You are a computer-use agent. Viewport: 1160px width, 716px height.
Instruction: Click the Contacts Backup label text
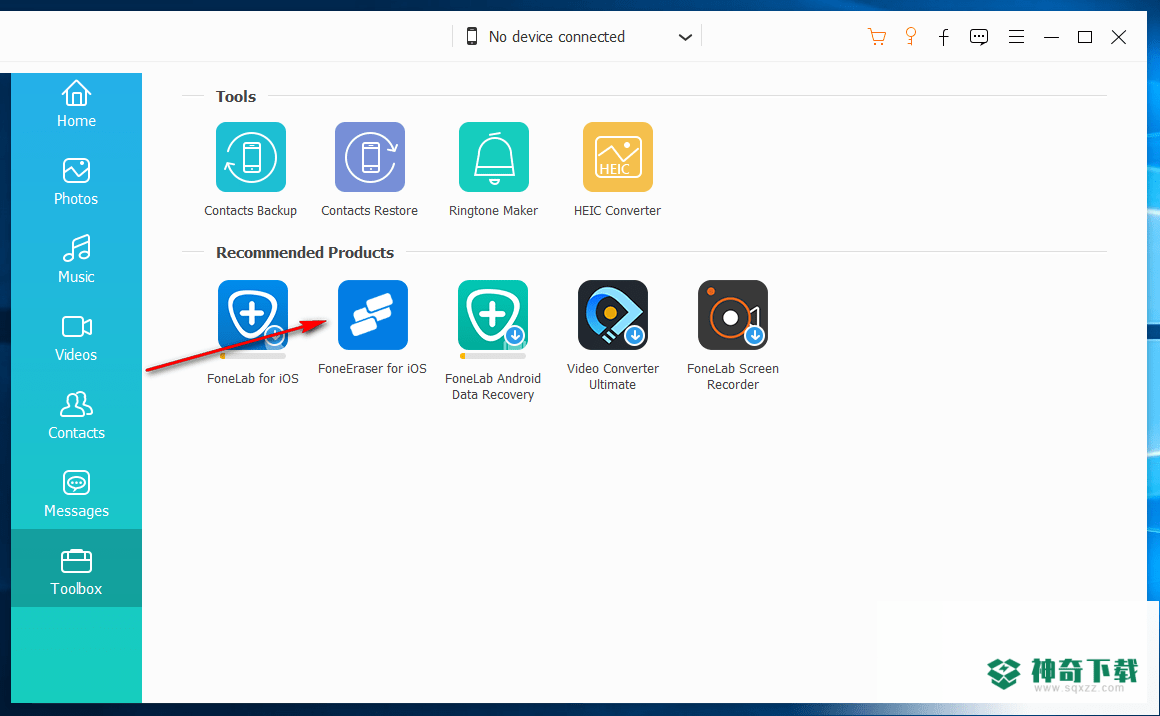(x=251, y=211)
